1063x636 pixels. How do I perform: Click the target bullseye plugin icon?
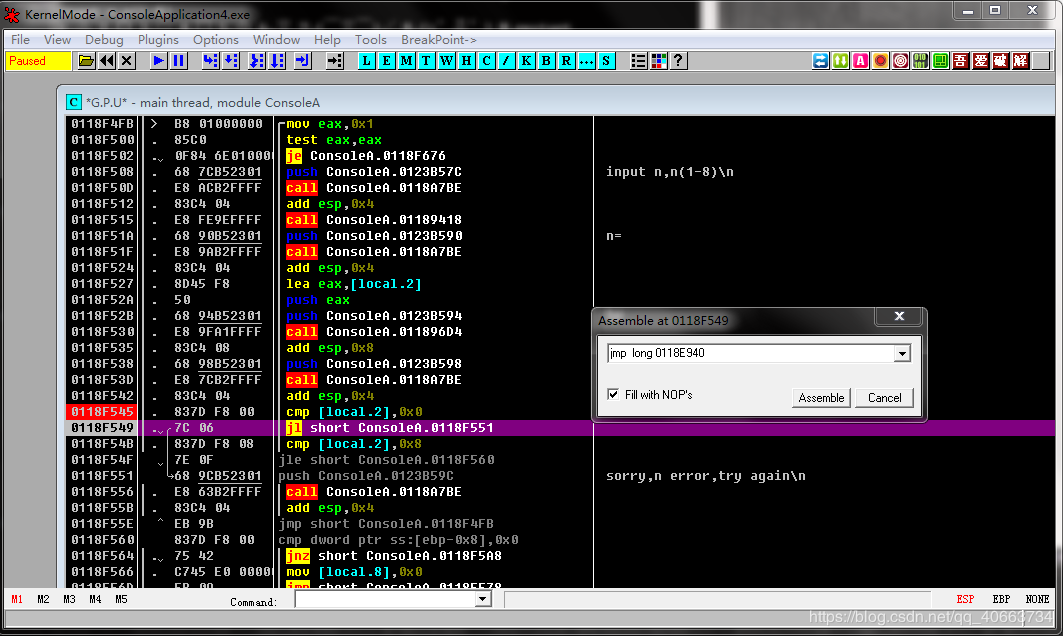(x=901, y=61)
